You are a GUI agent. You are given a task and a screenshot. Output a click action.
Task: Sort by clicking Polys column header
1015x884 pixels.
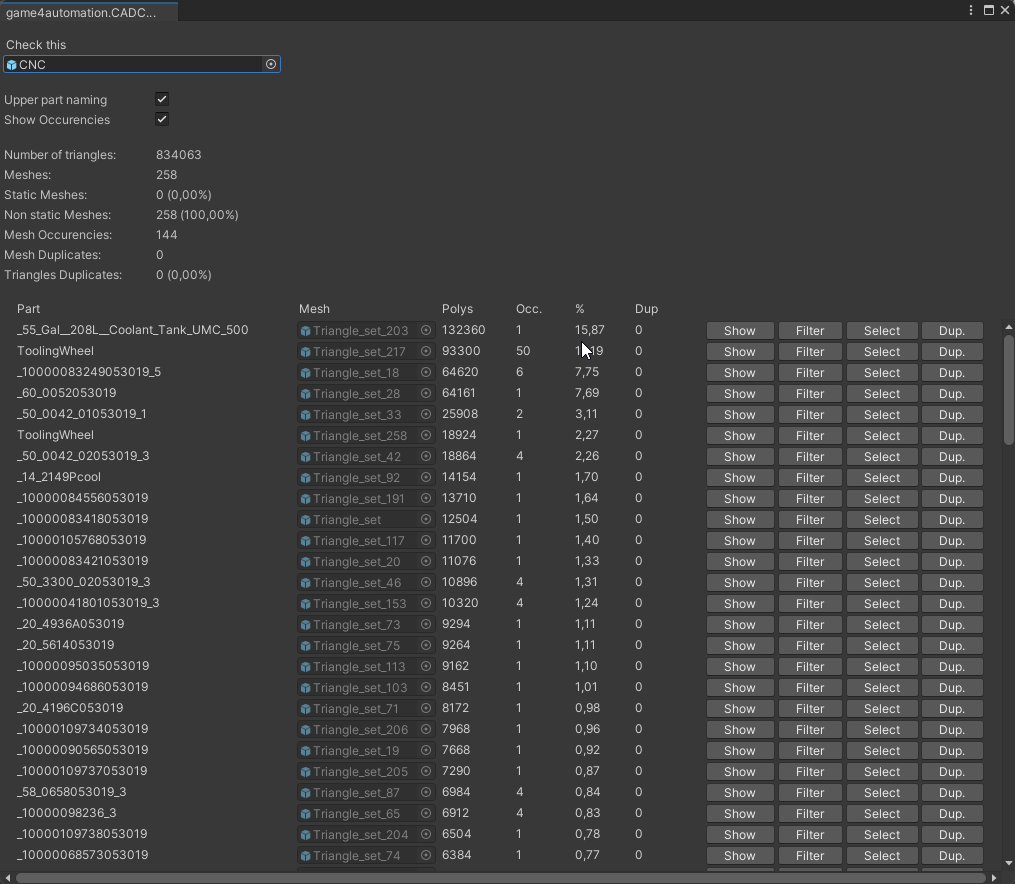[457, 309]
